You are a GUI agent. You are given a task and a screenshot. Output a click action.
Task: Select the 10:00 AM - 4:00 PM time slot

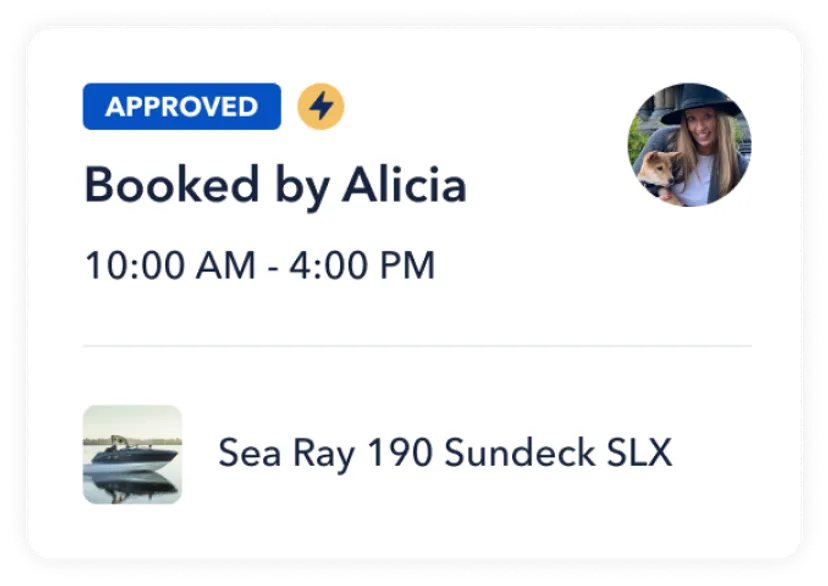click(260, 265)
